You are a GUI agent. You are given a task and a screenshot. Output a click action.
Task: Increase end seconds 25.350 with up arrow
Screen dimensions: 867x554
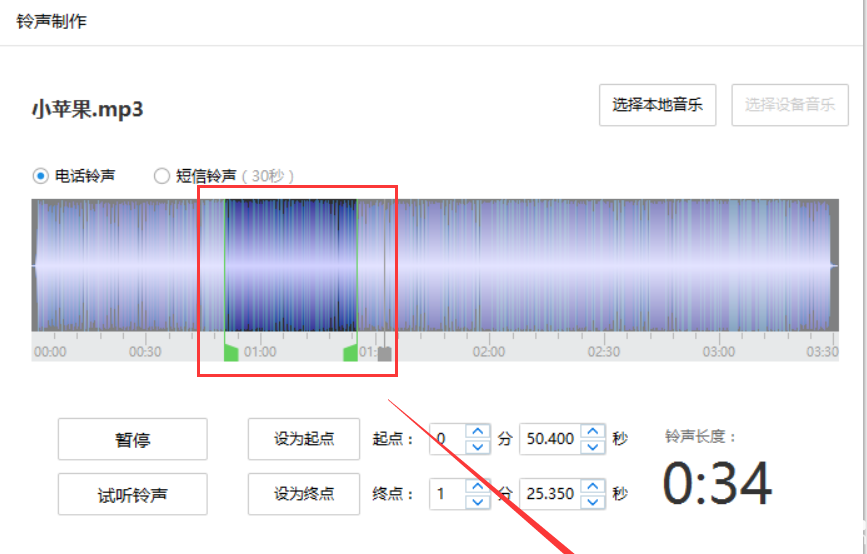pos(593,486)
